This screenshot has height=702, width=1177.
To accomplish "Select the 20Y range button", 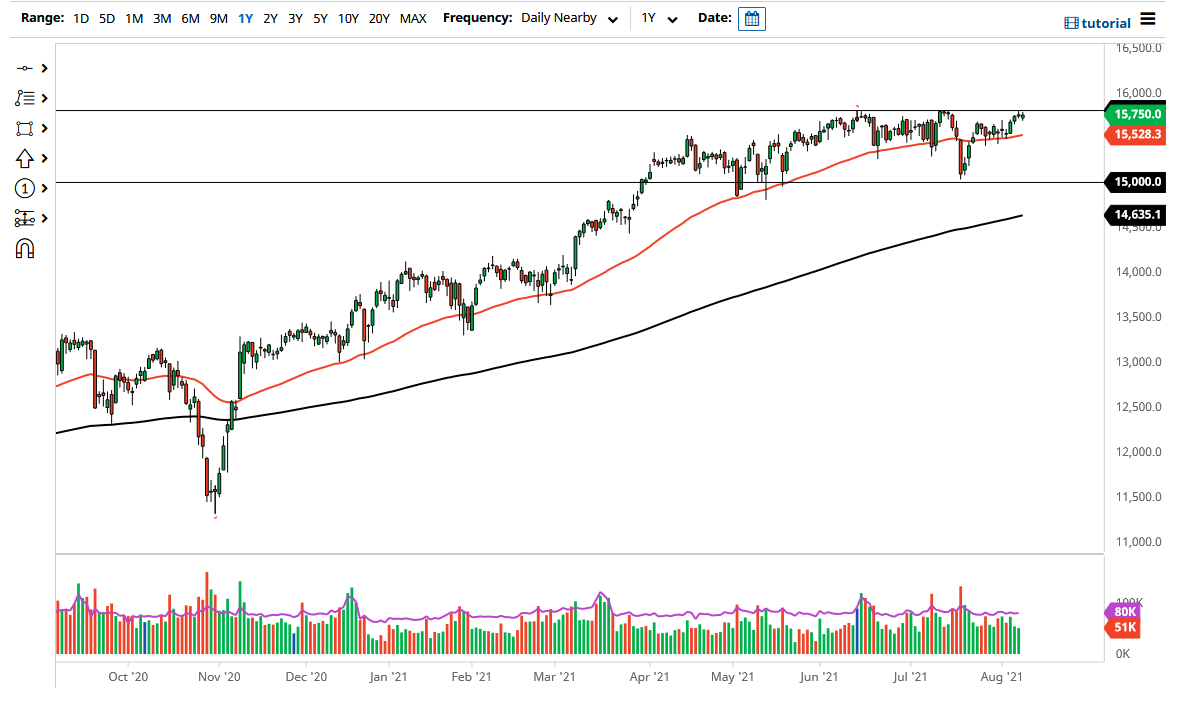I will point(380,18).
